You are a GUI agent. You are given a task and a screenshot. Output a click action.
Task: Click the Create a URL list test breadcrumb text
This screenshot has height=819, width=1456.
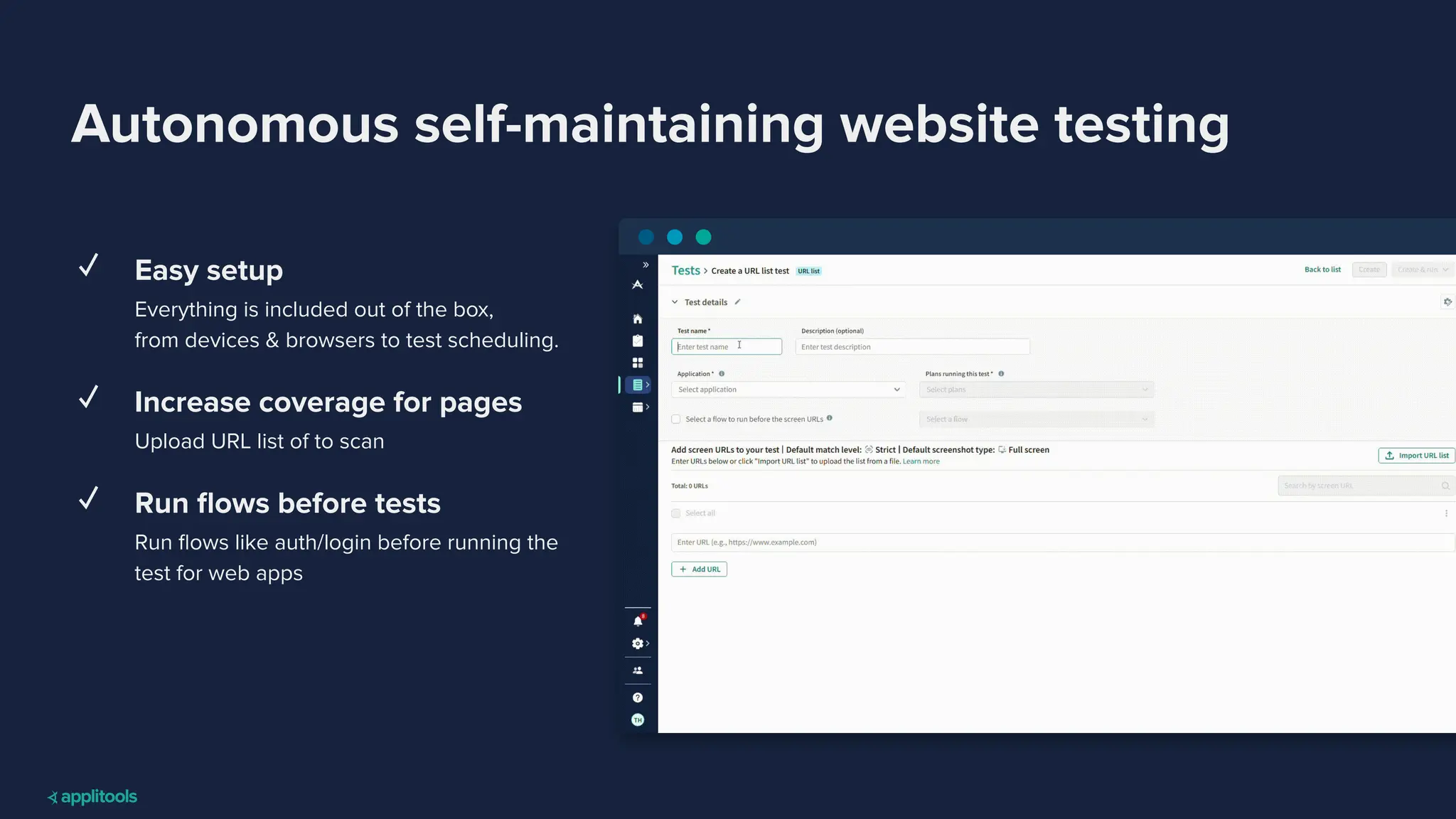[750, 271]
